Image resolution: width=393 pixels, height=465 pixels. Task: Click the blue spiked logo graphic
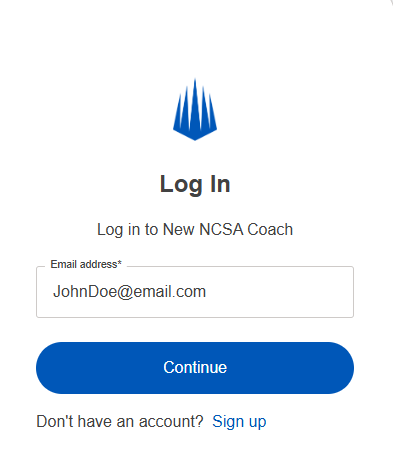[x=195, y=109]
